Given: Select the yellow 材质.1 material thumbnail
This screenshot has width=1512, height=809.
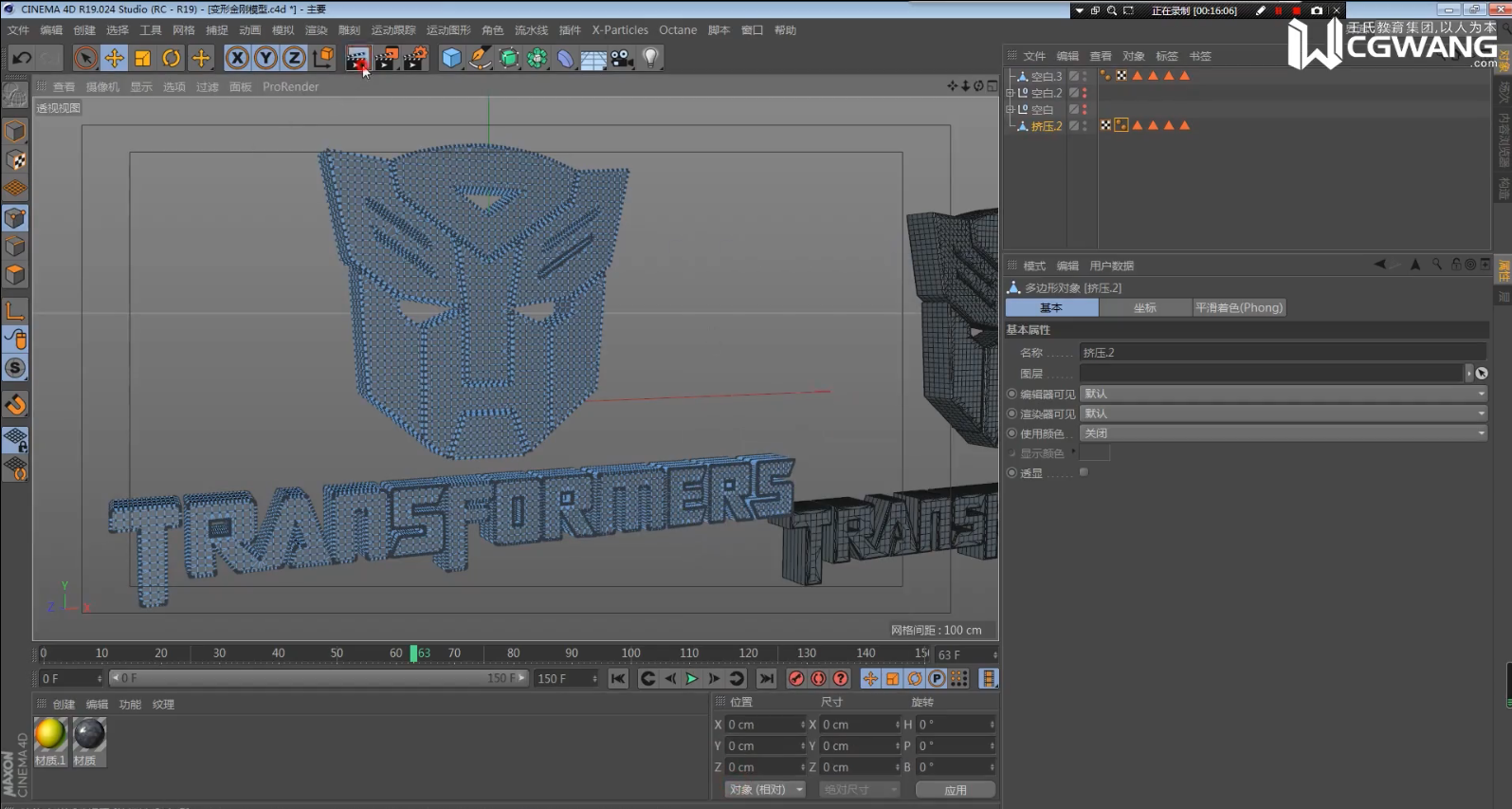Looking at the screenshot, I should coord(50,735).
